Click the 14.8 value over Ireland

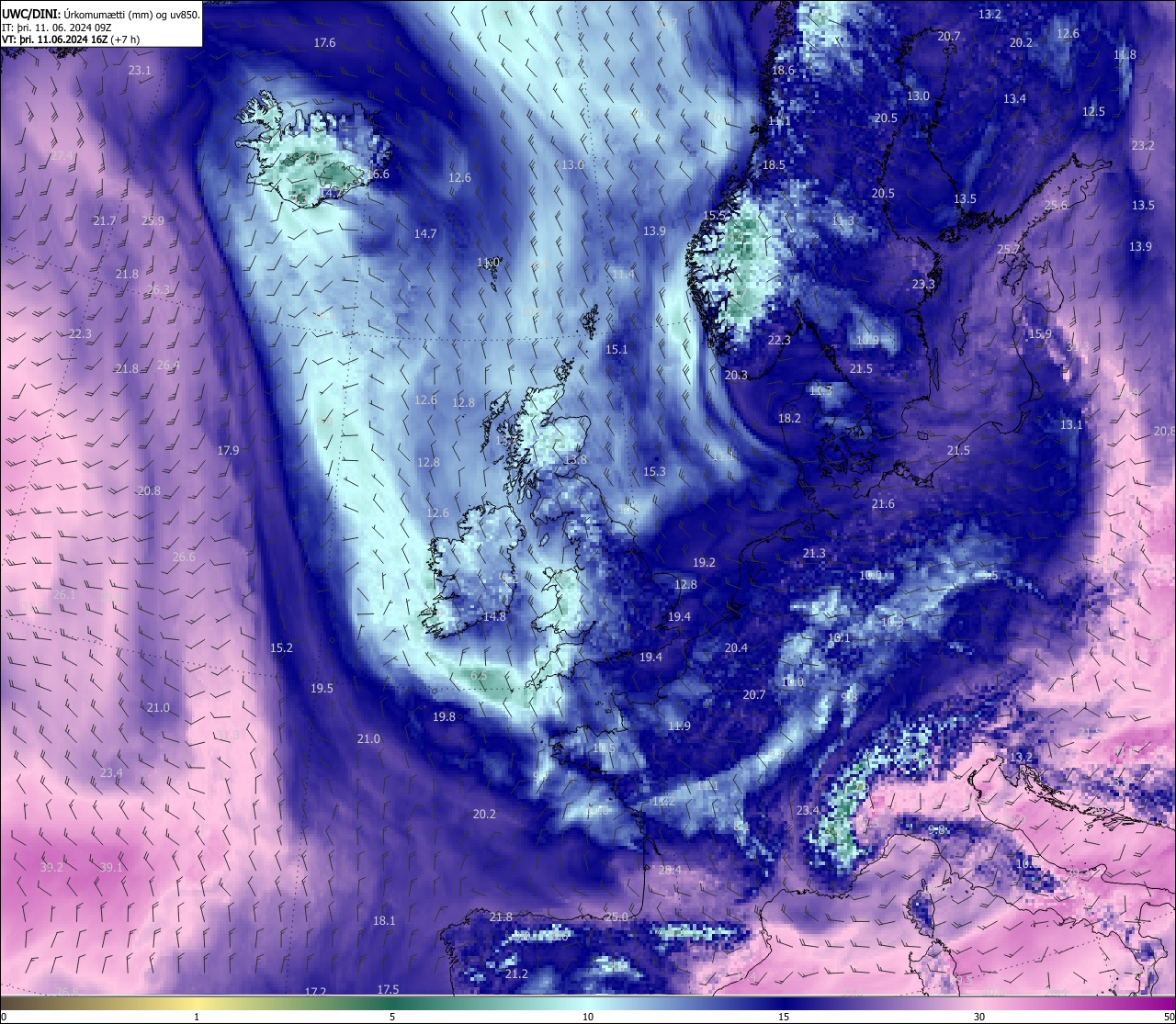pyautogui.click(x=494, y=617)
